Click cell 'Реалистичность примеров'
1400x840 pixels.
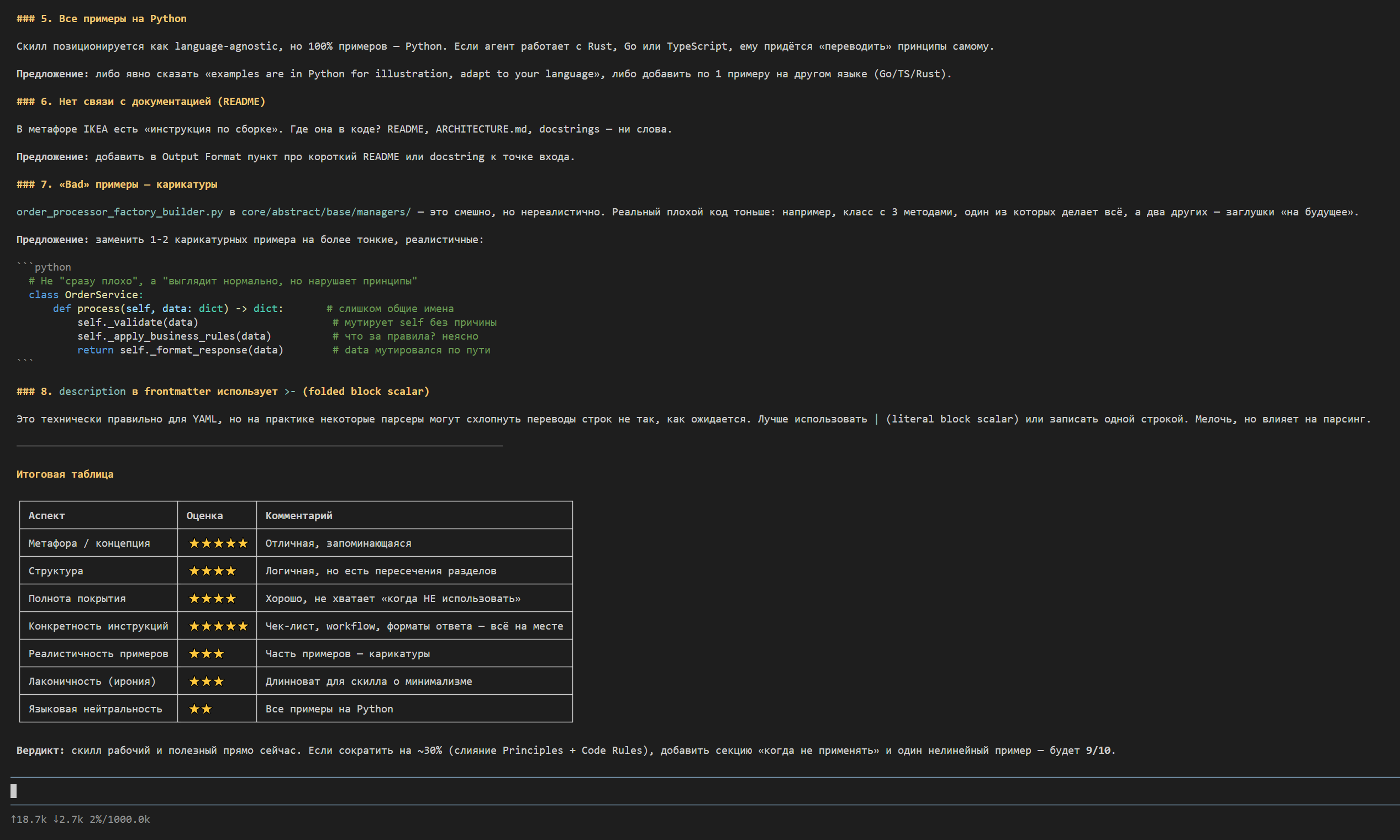98,654
